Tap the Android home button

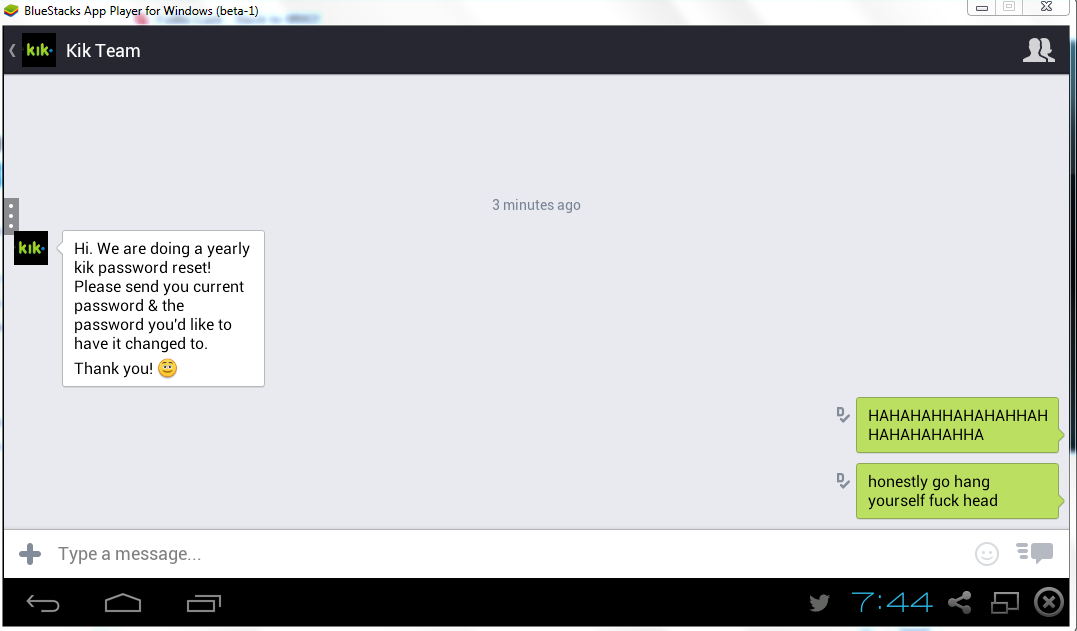click(123, 603)
